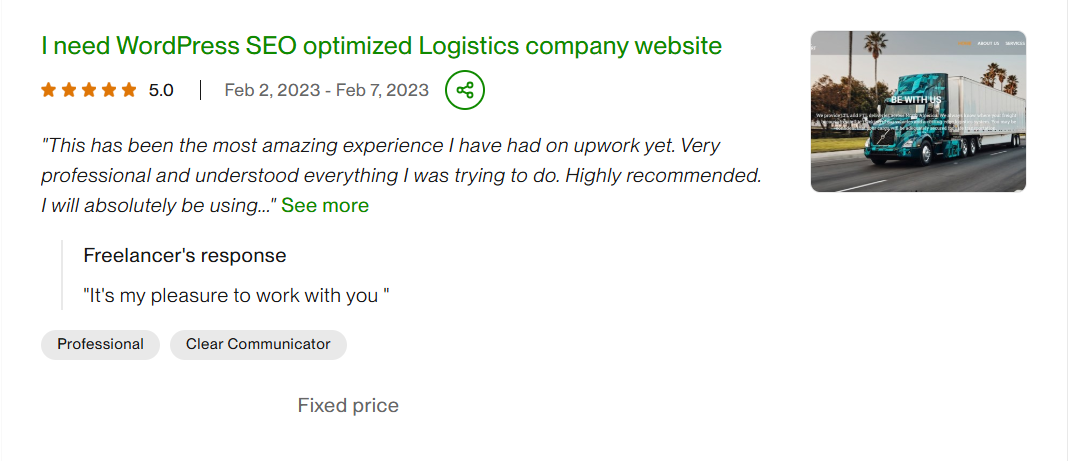Viewport: 1070px width, 461px height.
Task: Select the second rating star
Action: [x=68, y=90]
